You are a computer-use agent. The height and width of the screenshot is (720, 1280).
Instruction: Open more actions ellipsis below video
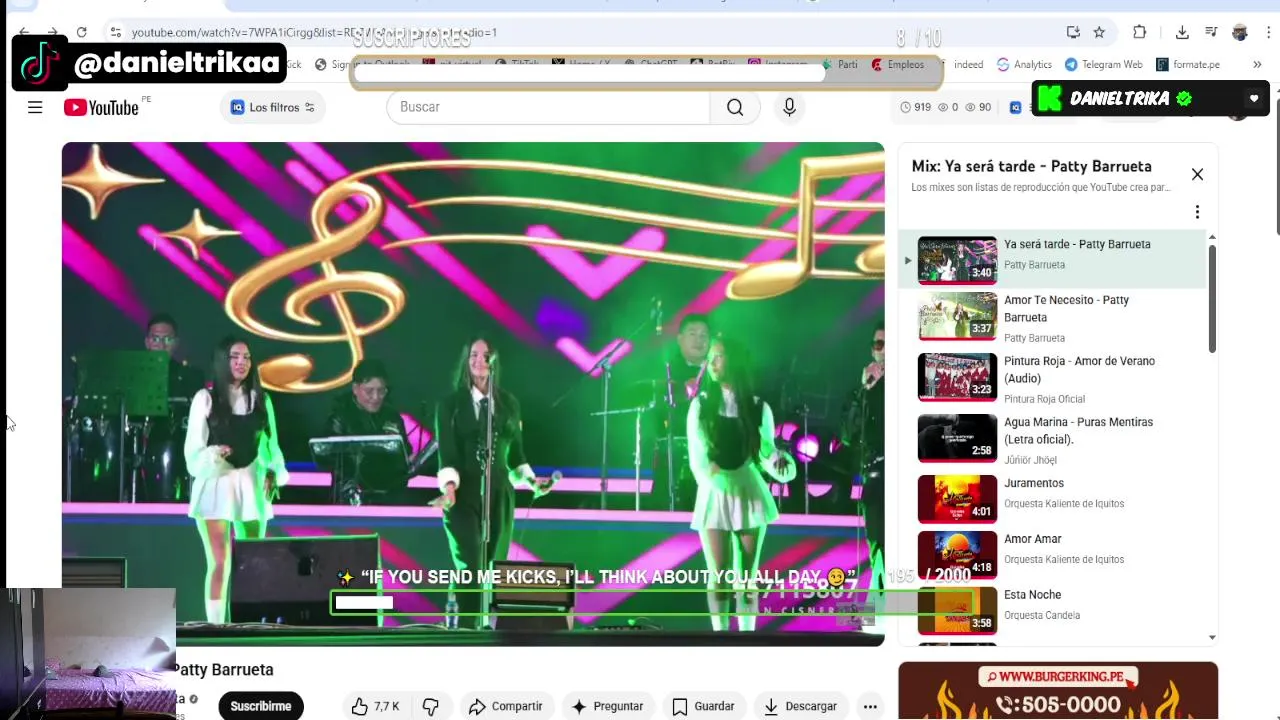(x=870, y=706)
